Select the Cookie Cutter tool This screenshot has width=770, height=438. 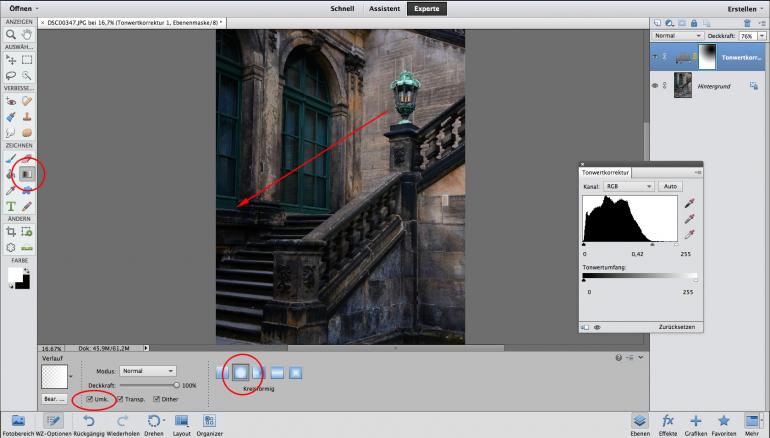coord(11,247)
